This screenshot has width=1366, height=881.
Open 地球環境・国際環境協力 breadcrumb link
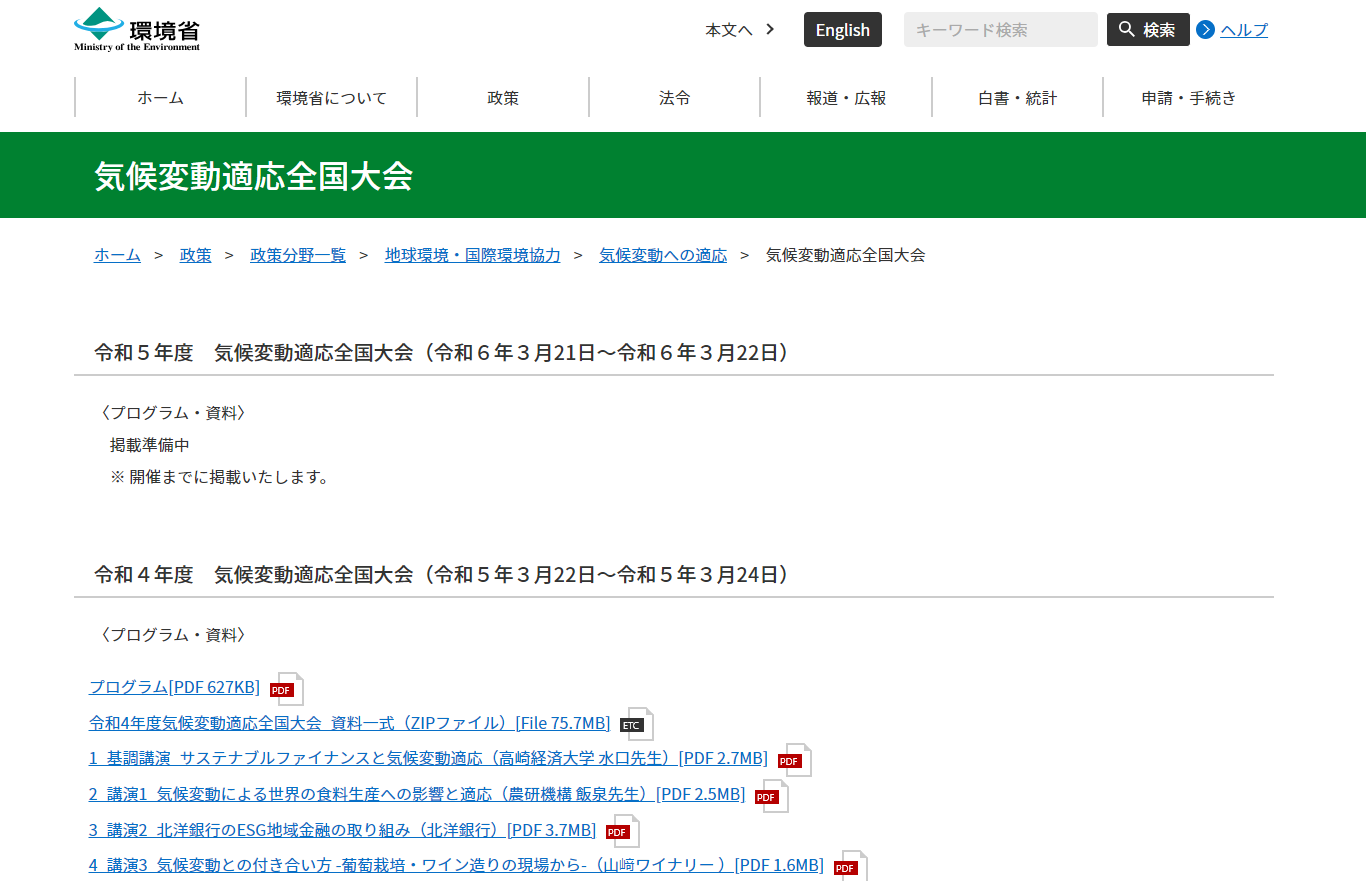(472, 255)
